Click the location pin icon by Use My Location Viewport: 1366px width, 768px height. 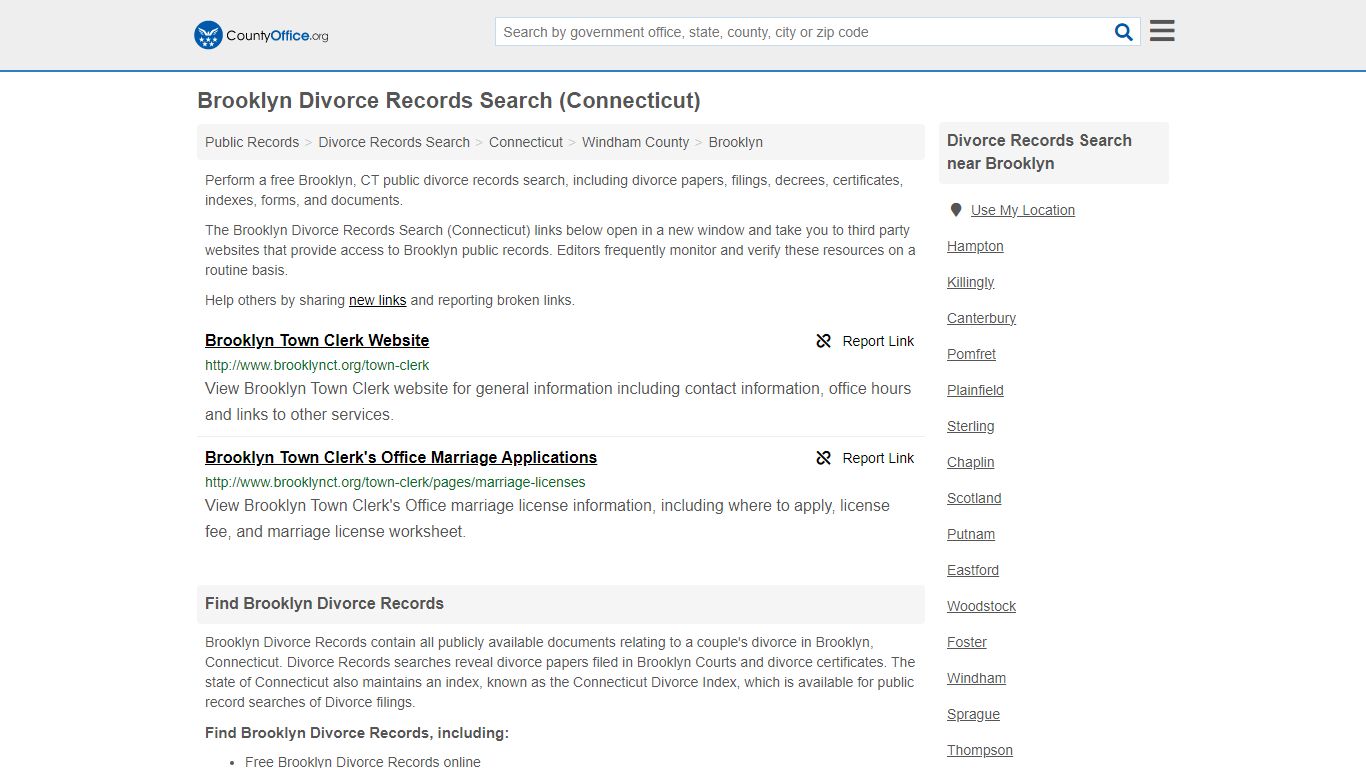pos(956,210)
